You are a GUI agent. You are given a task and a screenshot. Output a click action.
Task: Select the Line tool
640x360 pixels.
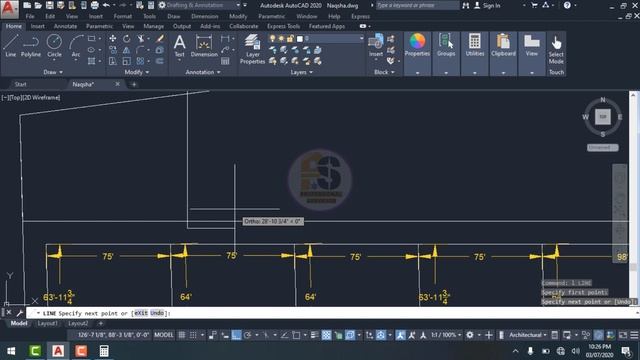pyautogui.click(x=11, y=46)
